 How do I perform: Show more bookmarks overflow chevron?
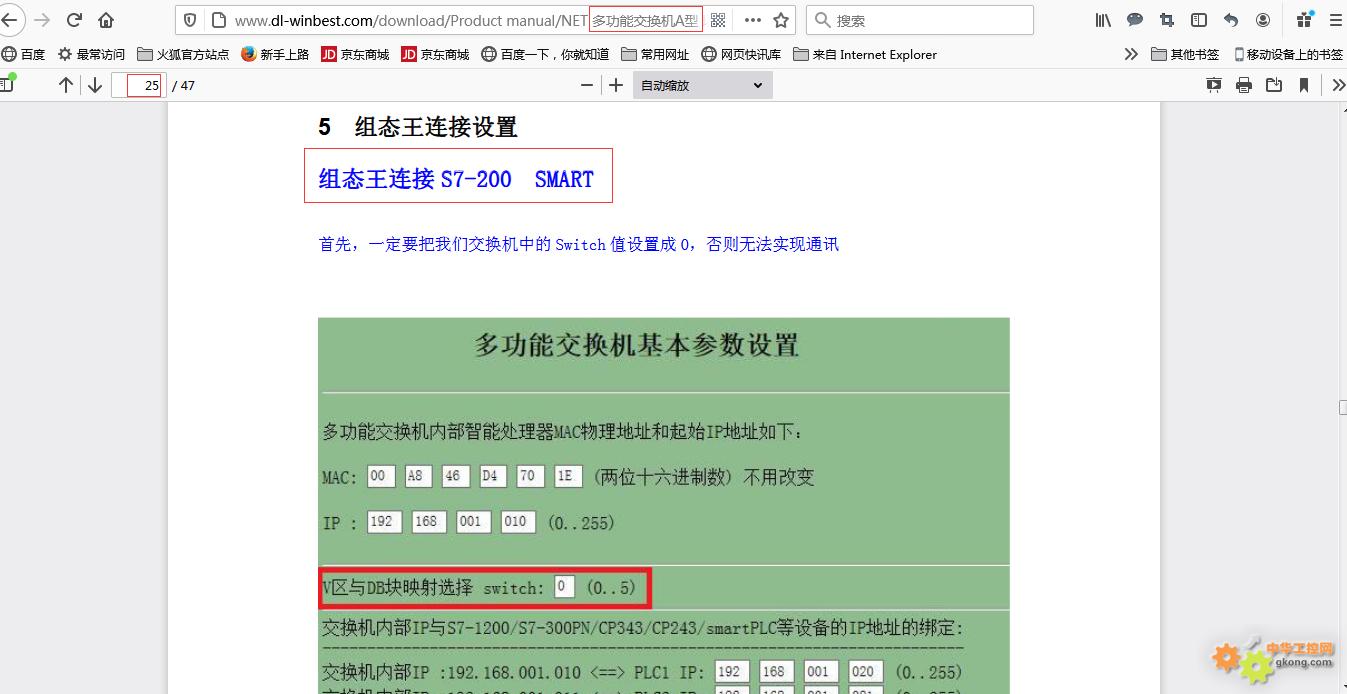tap(1131, 54)
